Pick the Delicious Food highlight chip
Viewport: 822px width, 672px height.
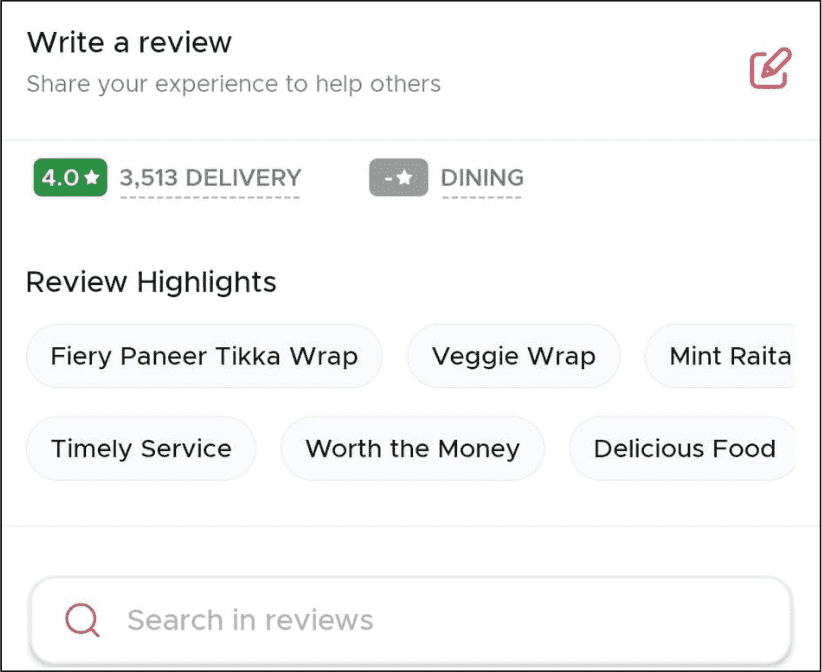tap(683, 449)
